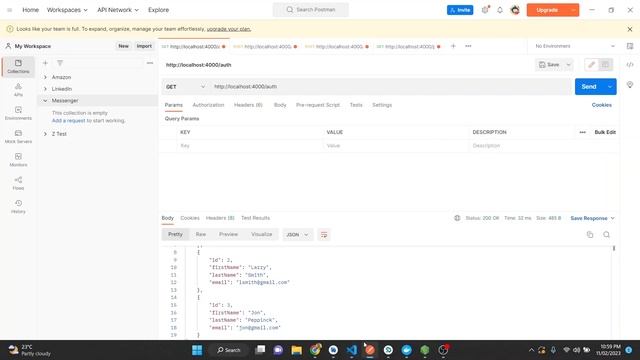The width and height of the screenshot is (640, 360).
Task: Switch to the response Cookies tab
Action: coord(190,218)
